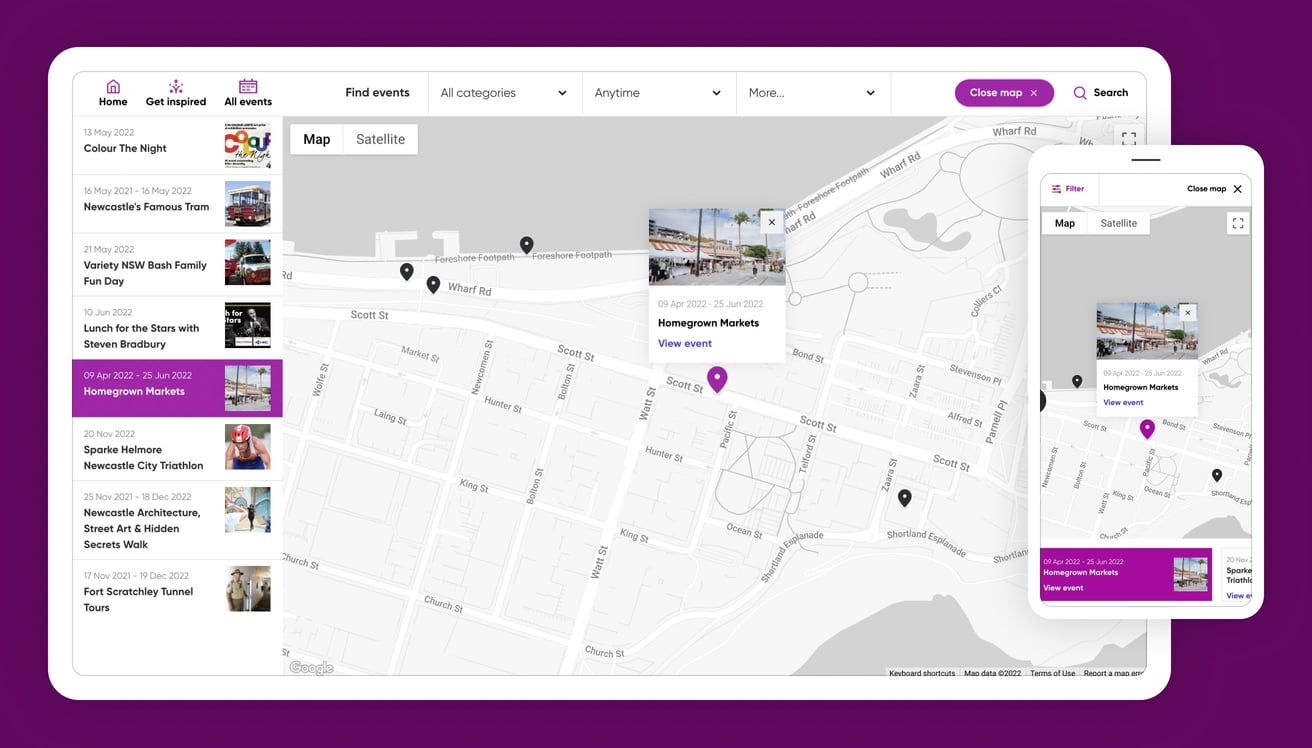1312x748 pixels.
Task: Open the Terms of Use link
Action: (1052, 673)
